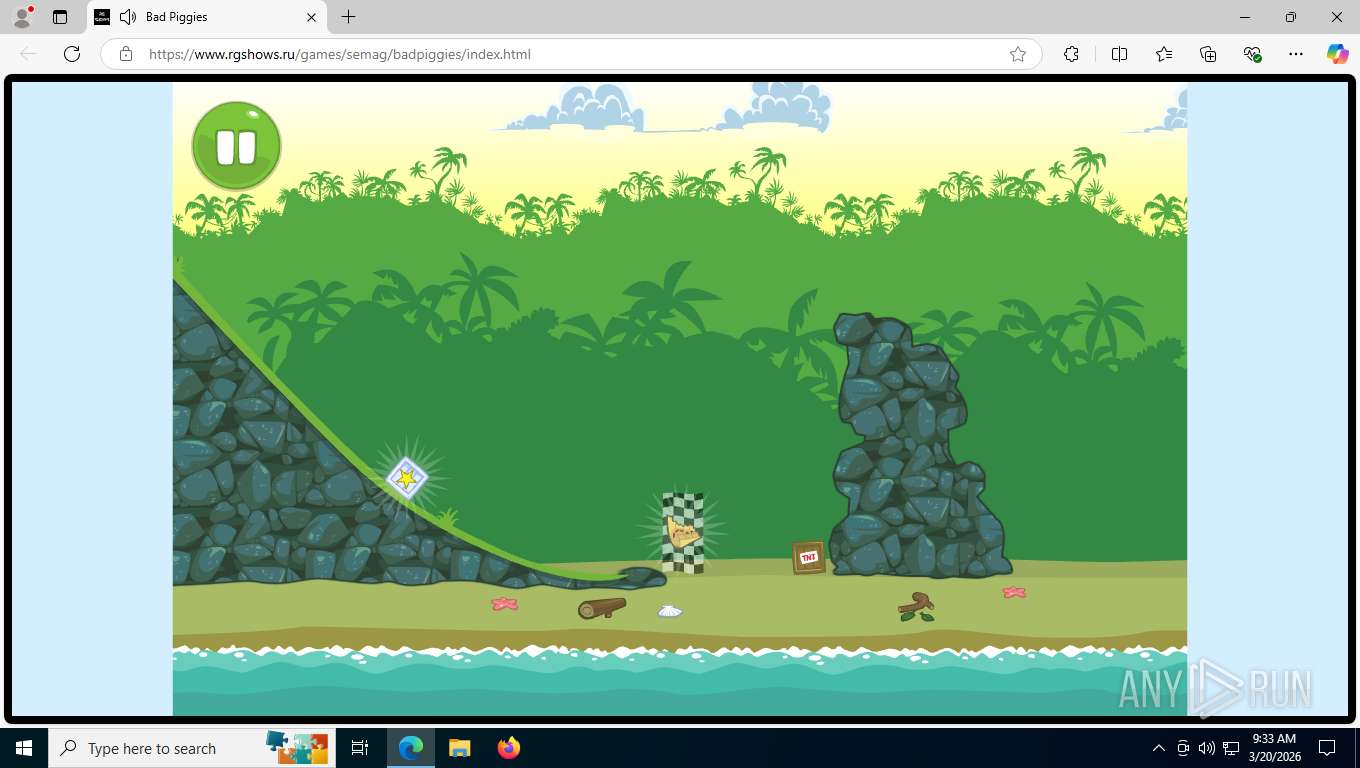The width and height of the screenshot is (1360, 768).
Task: Open Windows Start menu
Action: click(x=24, y=748)
